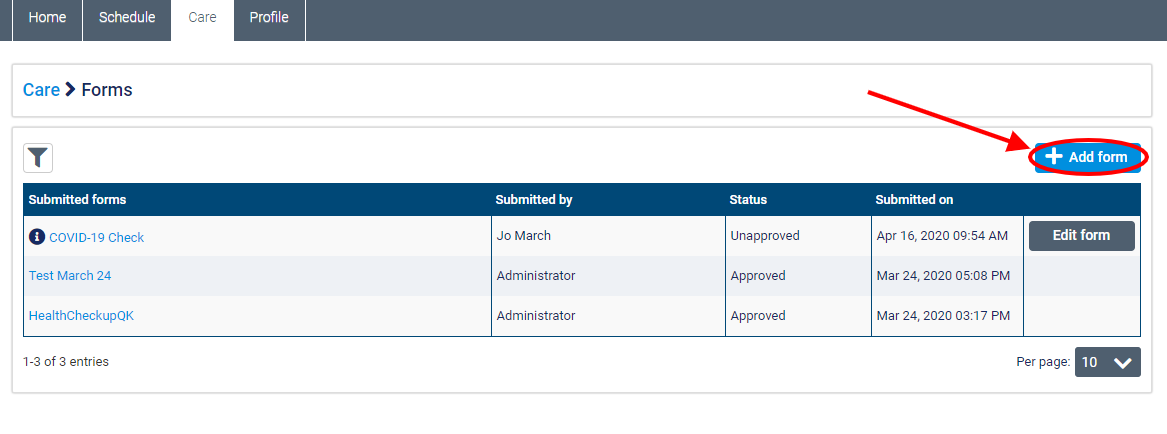
Task: Click the info icon beside COVID-19 Check
Action: (x=37, y=237)
